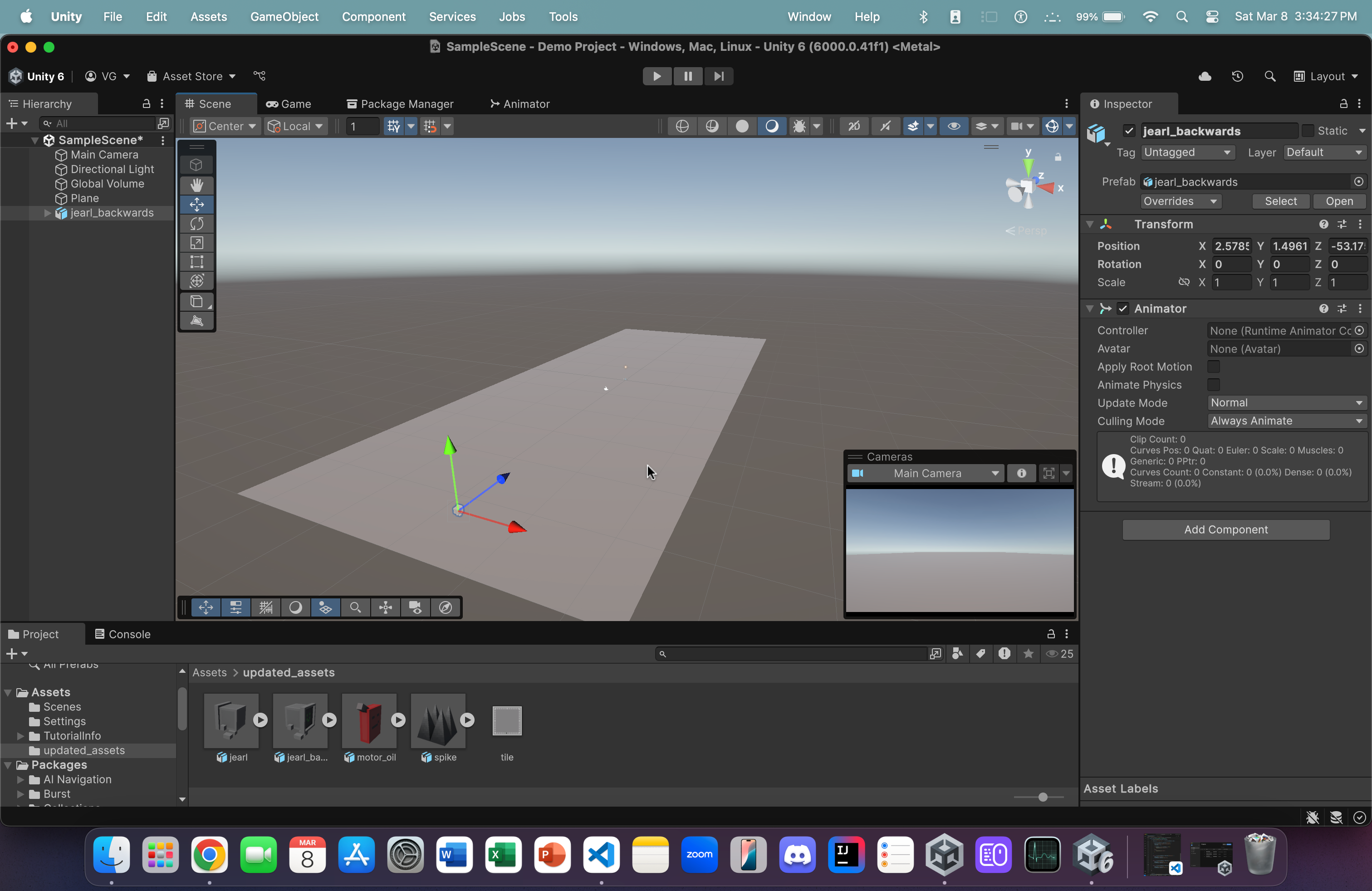Lock the Hierarchy panel
This screenshot has width=1372, height=891.
click(147, 104)
